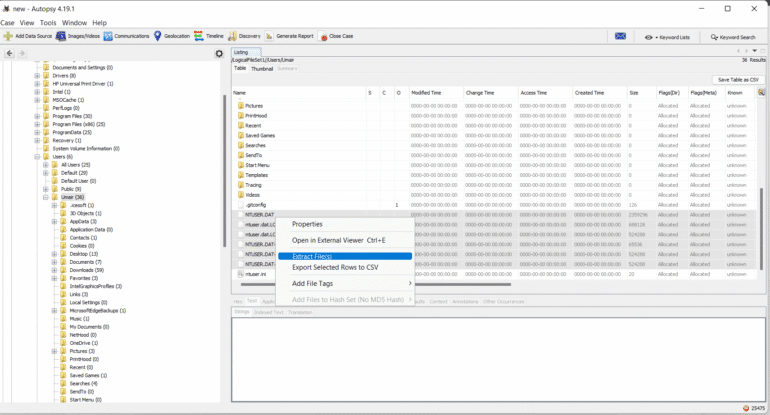Click the envelope icon beside Keyword Lists
This screenshot has height=415, width=770.
coord(620,37)
